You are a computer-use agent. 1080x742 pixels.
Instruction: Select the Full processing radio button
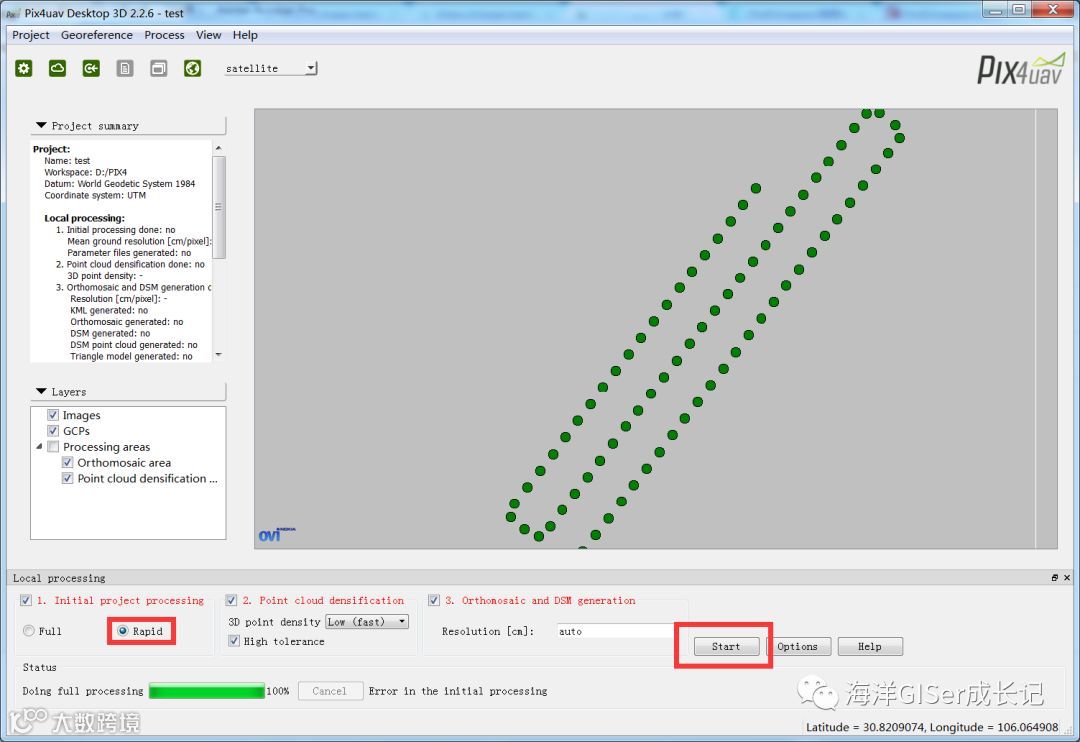[x=28, y=630]
